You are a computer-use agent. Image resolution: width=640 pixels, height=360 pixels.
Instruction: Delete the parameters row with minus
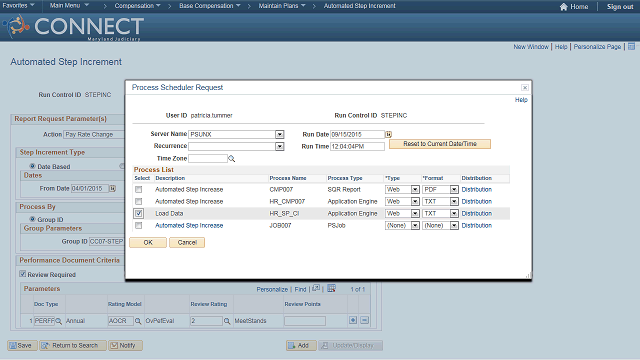point(364,320)
